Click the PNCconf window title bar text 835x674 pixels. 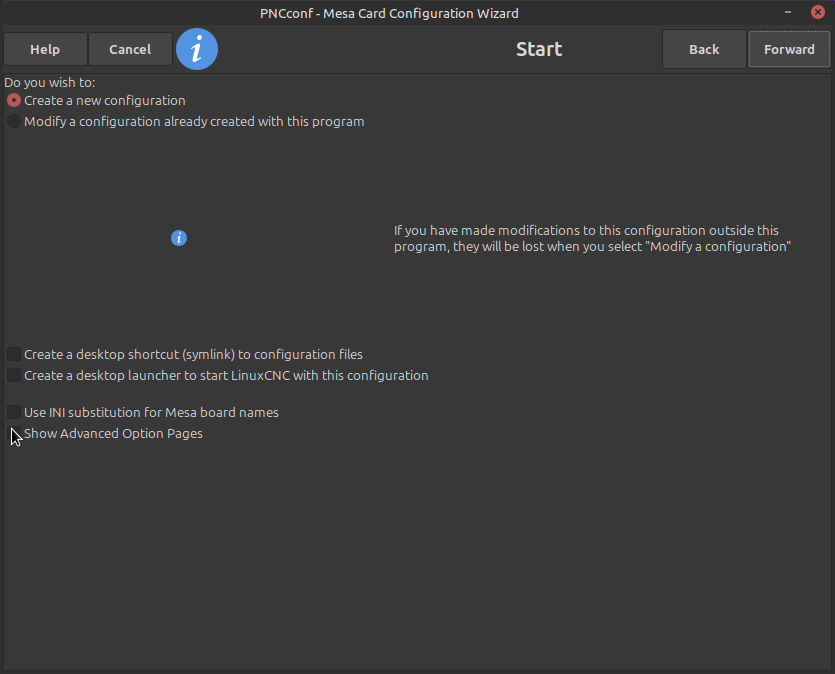[x=389, y=13]
